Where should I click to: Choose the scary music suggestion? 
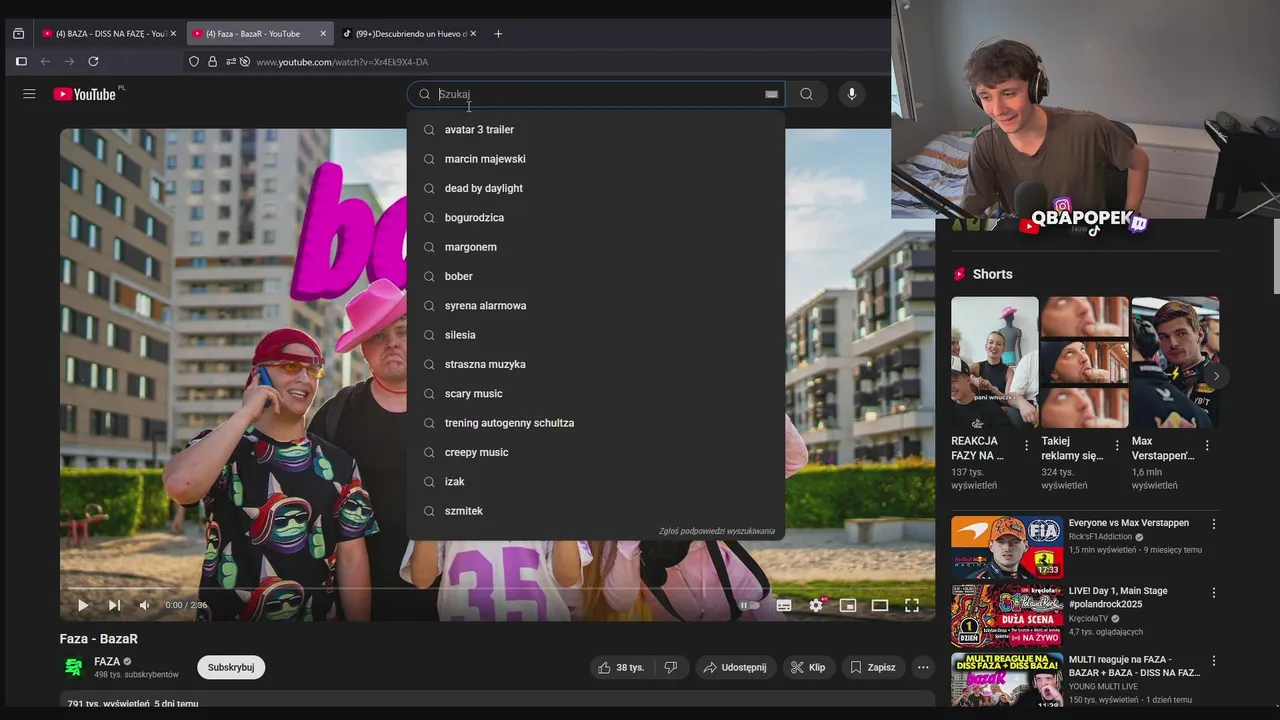point(596,393)
